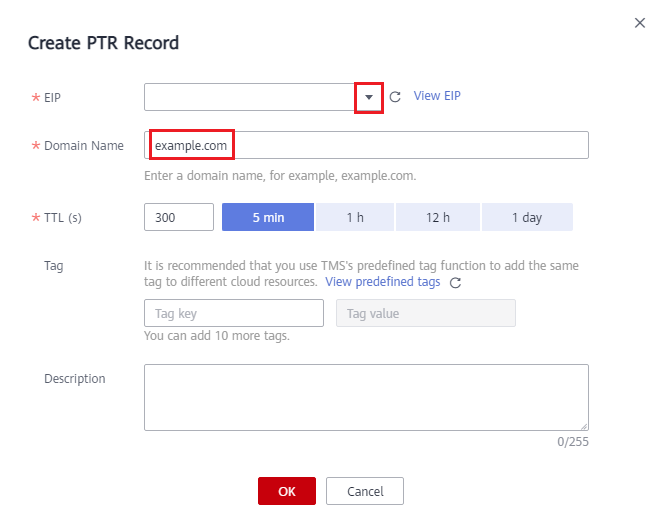Set TTL to 1 day
The image size is (661, 531).
(527, 217)
